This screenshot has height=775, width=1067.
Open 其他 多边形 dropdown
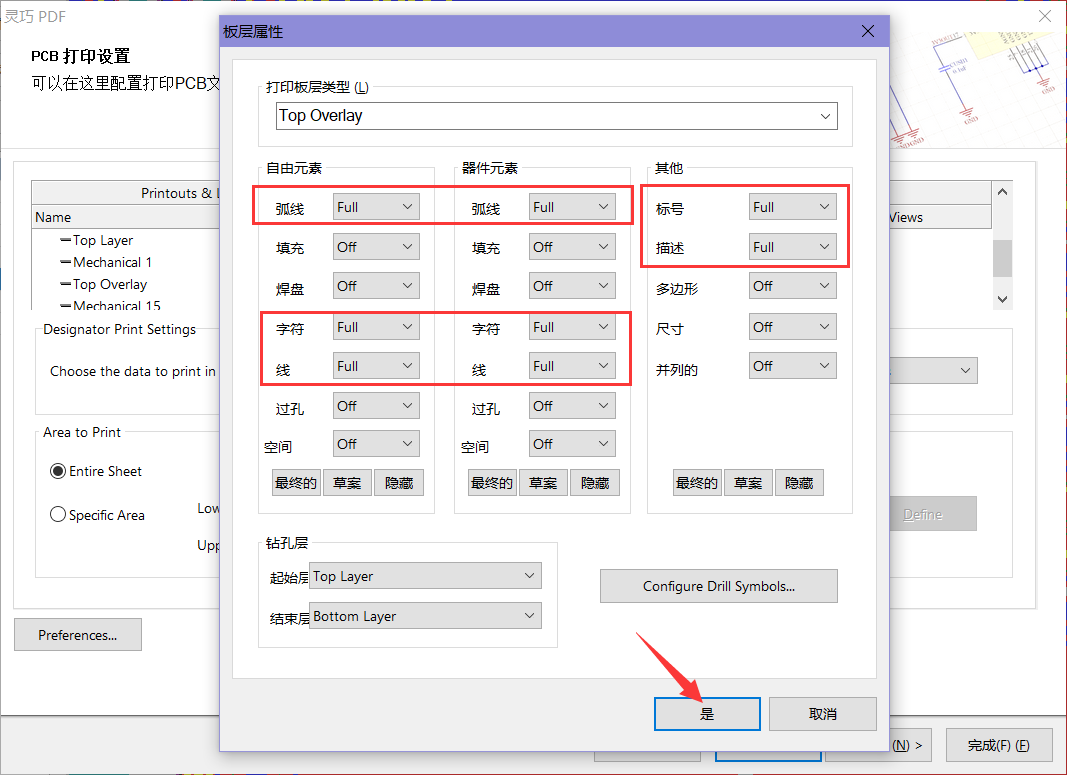793,286
